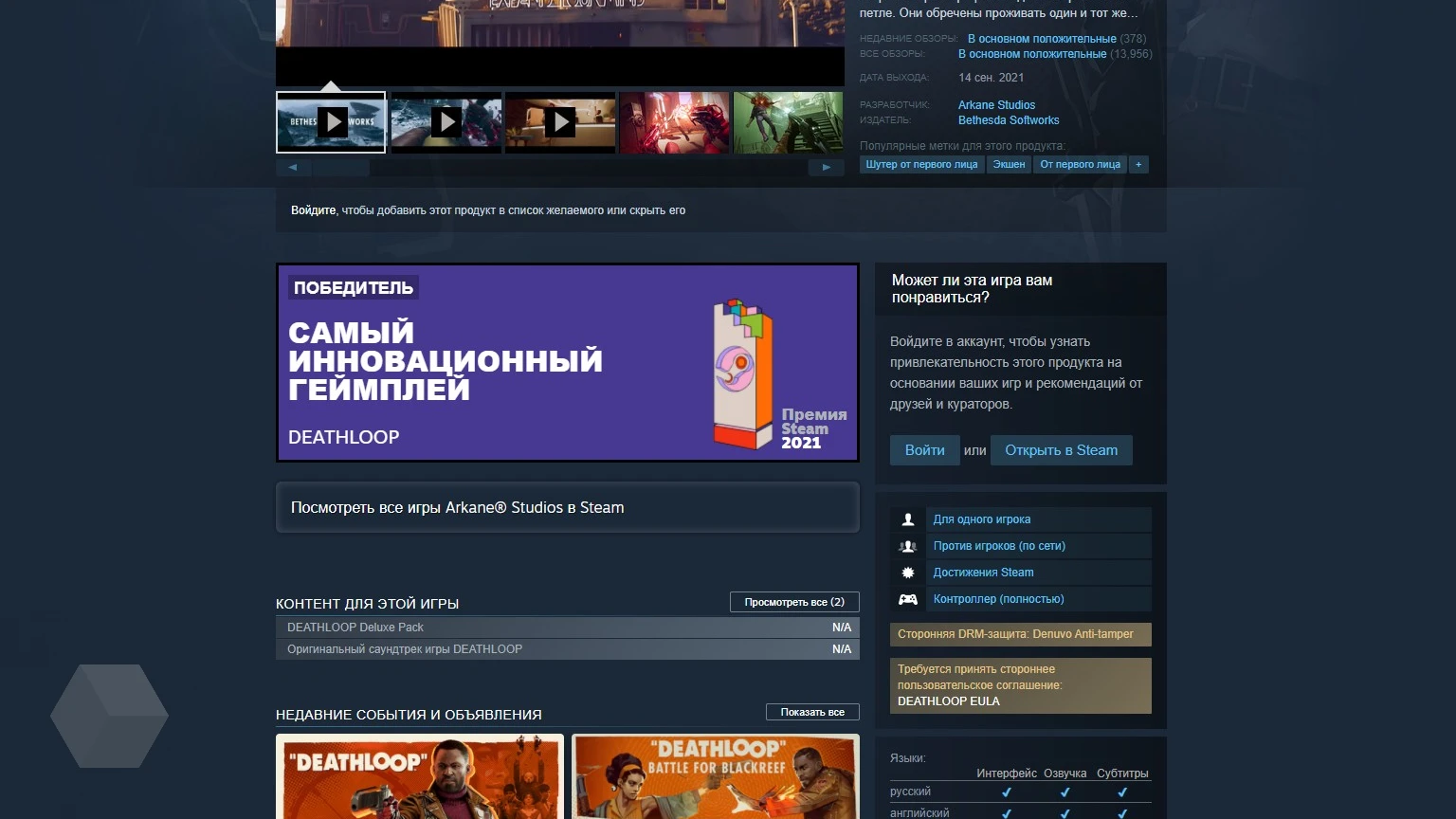Click 'Открыть в Steam' button
This screenshot has height=819, width=1456.
click(1061, 450)
